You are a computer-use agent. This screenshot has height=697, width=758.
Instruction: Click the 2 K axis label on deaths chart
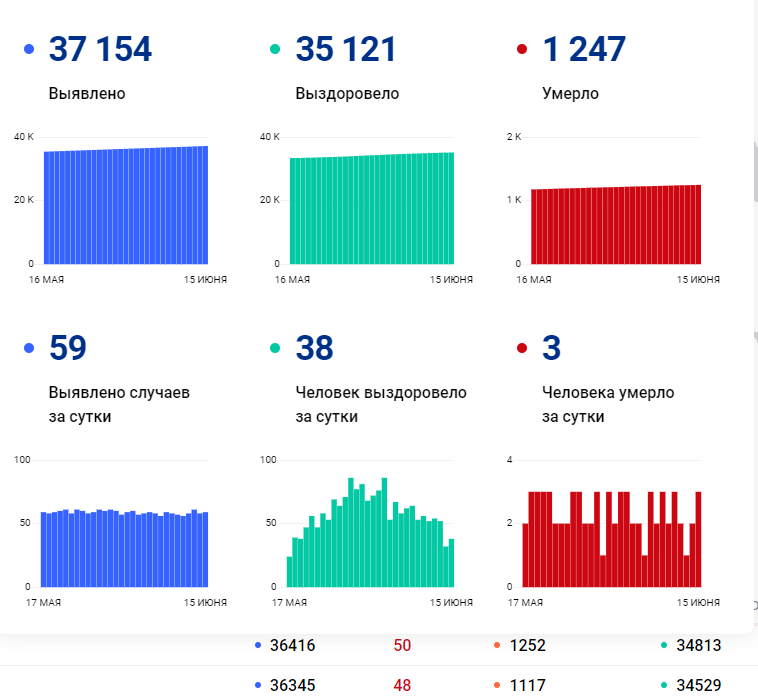click(x=514, y=137)
